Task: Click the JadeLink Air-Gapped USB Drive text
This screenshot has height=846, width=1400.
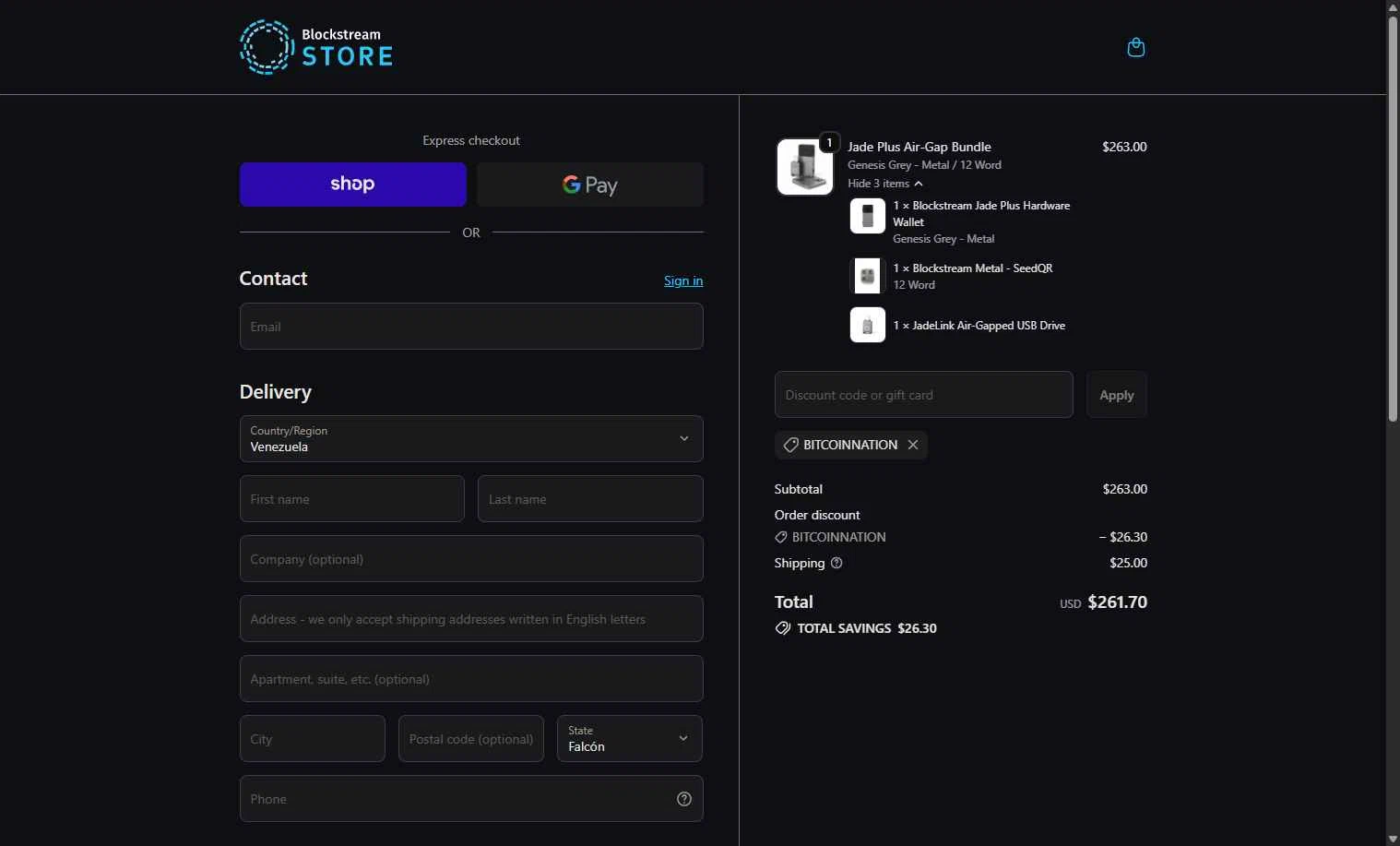Action: (979, 326)
